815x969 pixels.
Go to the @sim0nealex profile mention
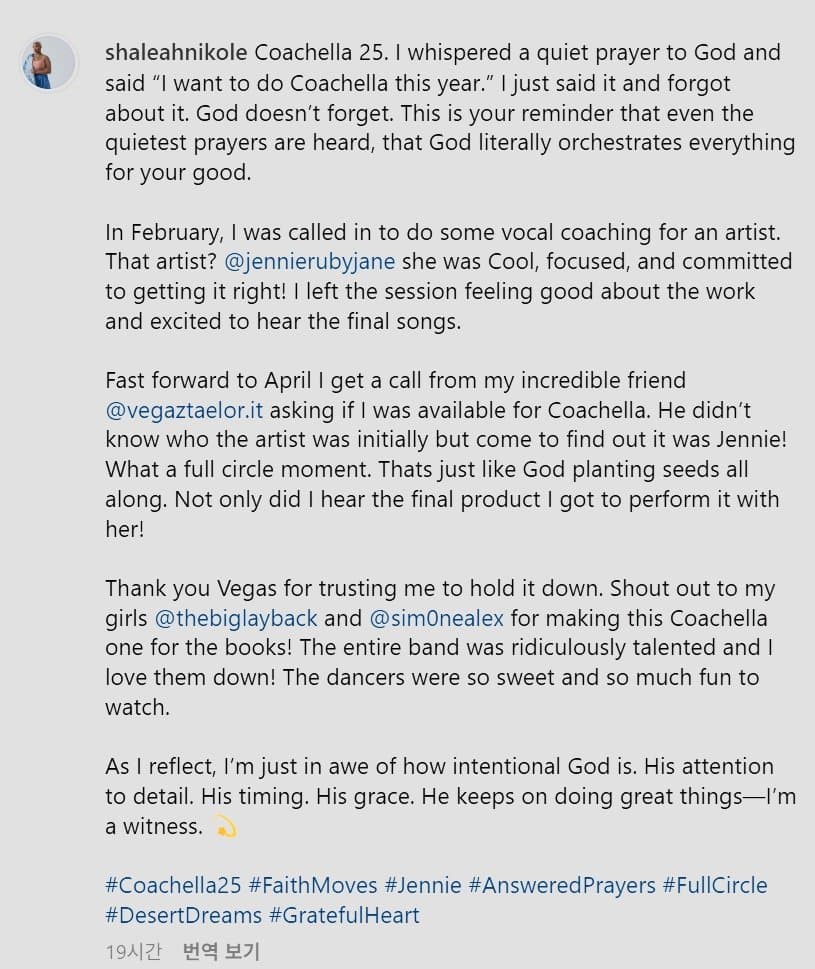coord(436,619)
